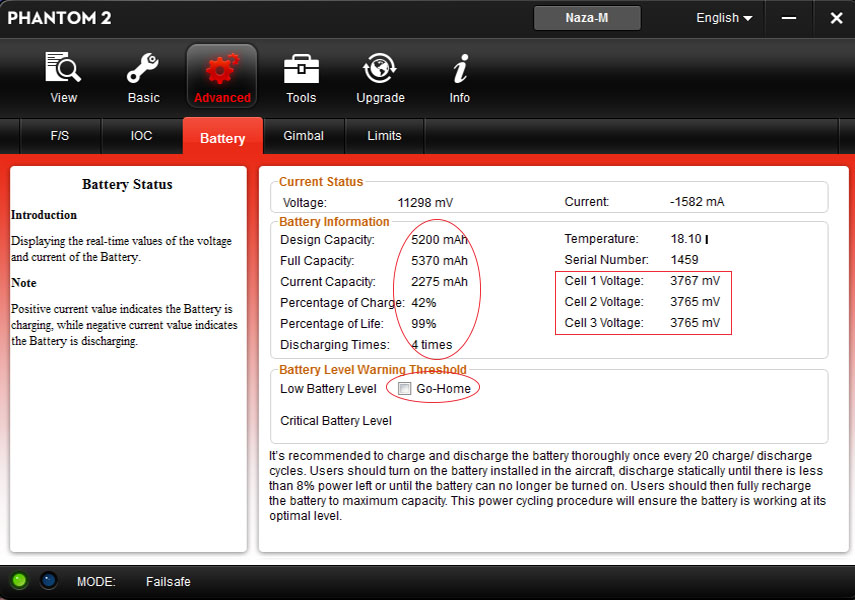Open the Upgrade globe icon
The width and height of the screenshot is (855, 600).
point(380,69)
